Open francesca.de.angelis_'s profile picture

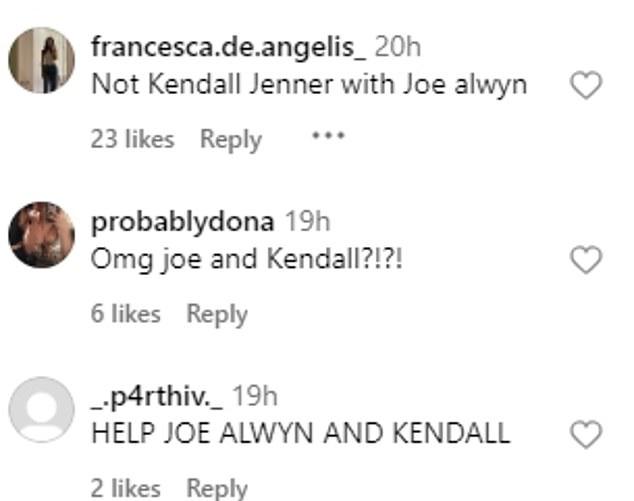41,60
